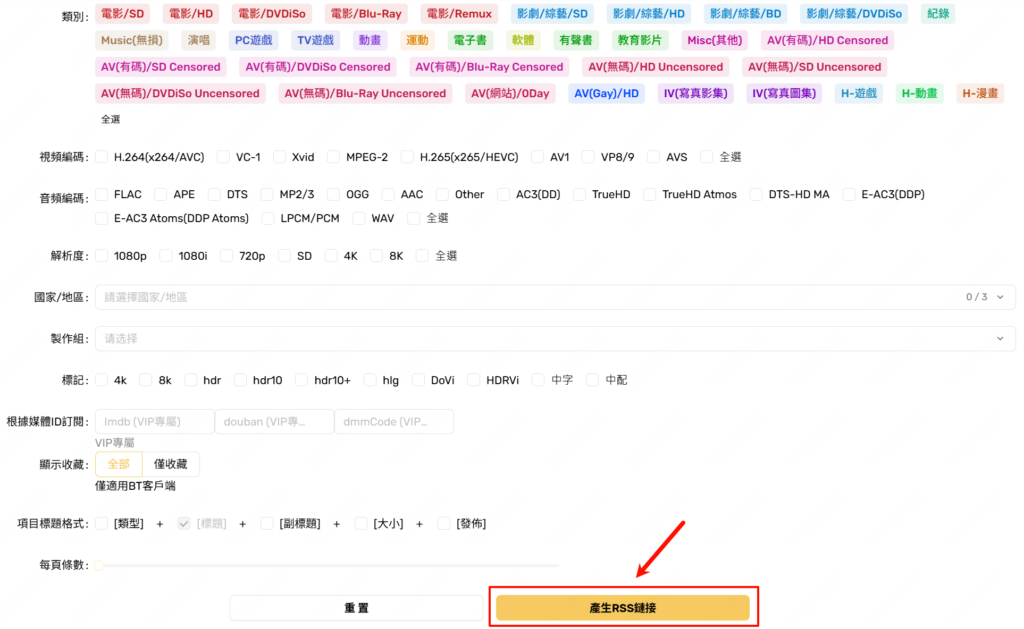Click the Imdb ID input field
The width and height of the screenshot is (1024, 629).
[x=155, y=422]
